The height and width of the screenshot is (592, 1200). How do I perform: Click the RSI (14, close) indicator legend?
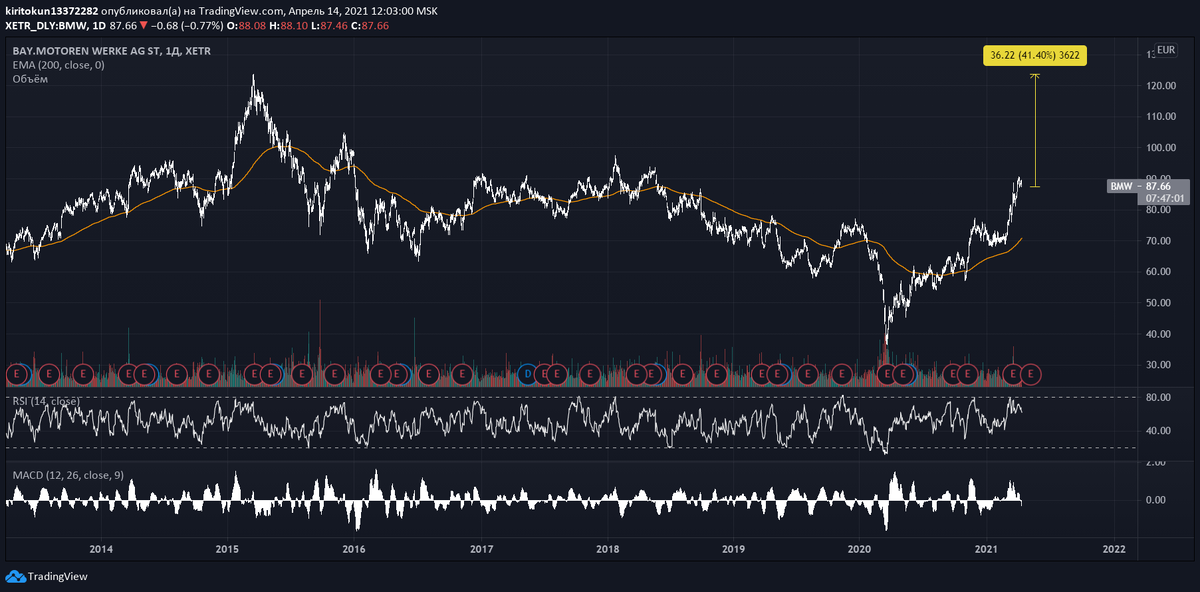pyautogui.click(x=46, y=401)
